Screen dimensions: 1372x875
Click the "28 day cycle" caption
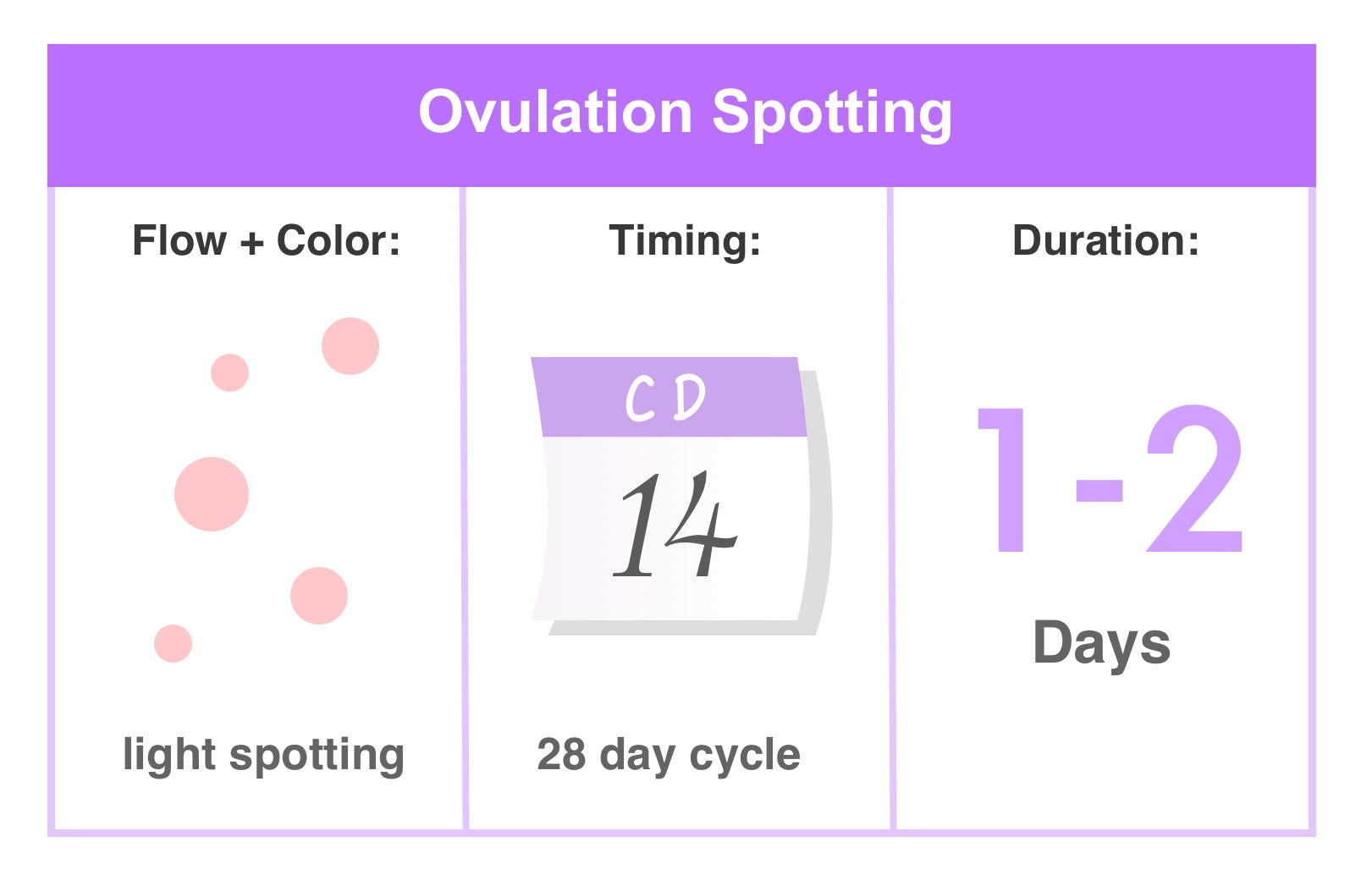pos(669,755)
